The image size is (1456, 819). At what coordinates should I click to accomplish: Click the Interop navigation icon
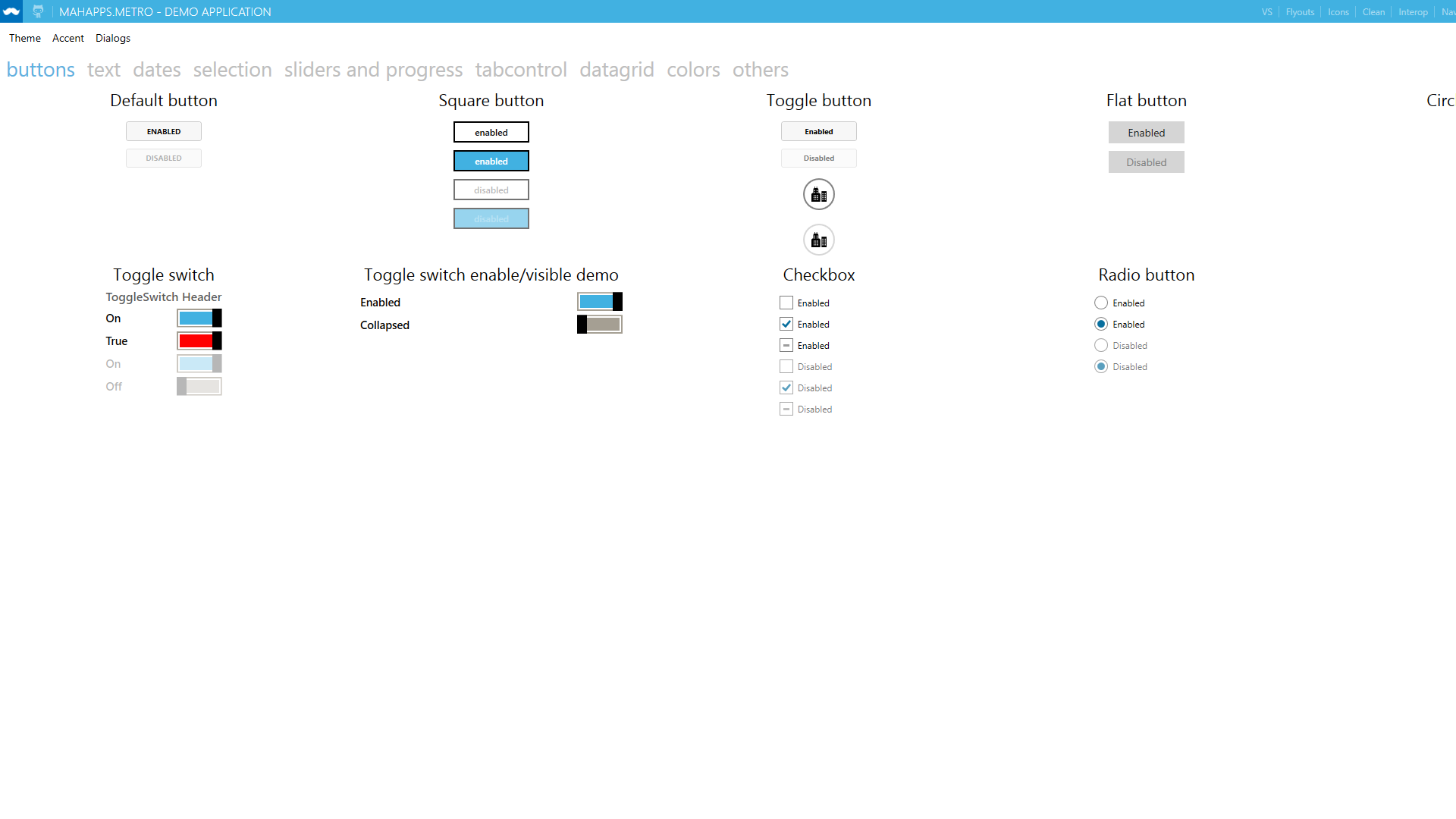tap(1412, 11)
